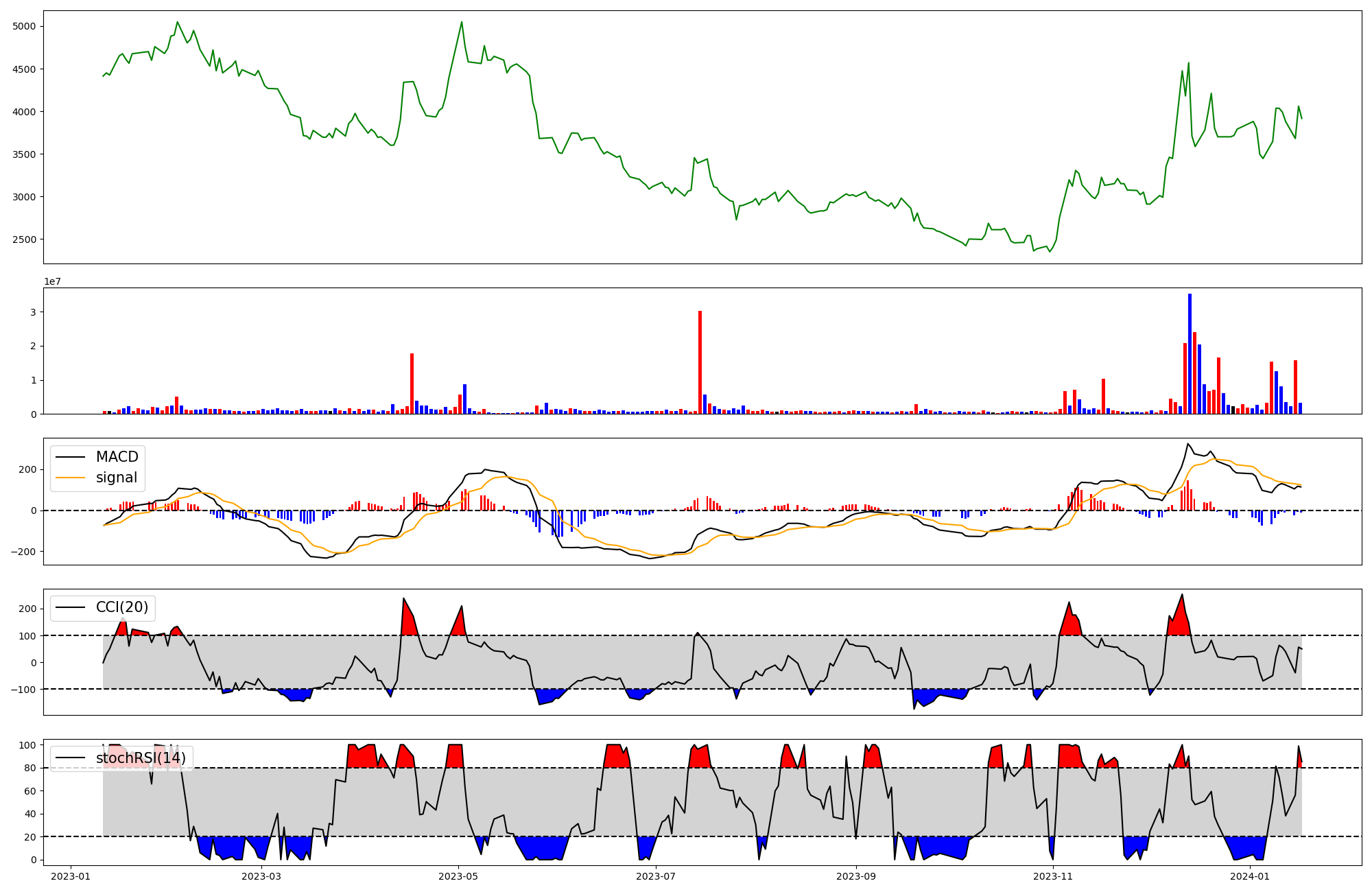
Task: Click the 80 tick on the stochRSI axis
Action: (29, 768)
